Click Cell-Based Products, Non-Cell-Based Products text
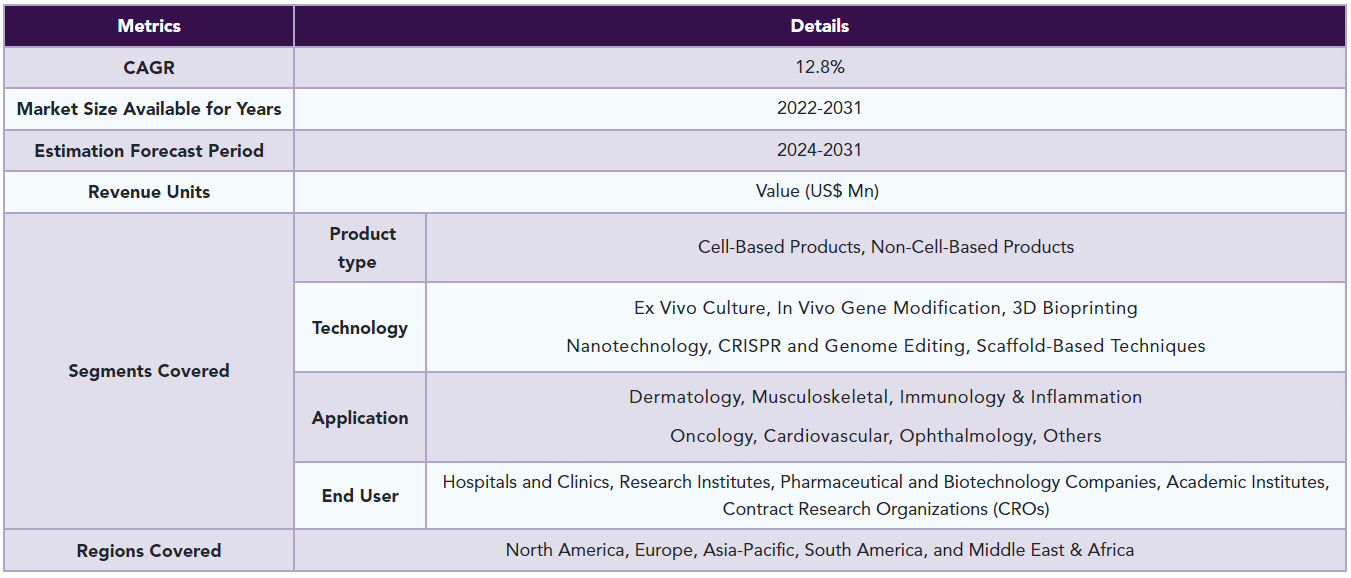Screen dimensions: 1351x578 coord(886,247)
